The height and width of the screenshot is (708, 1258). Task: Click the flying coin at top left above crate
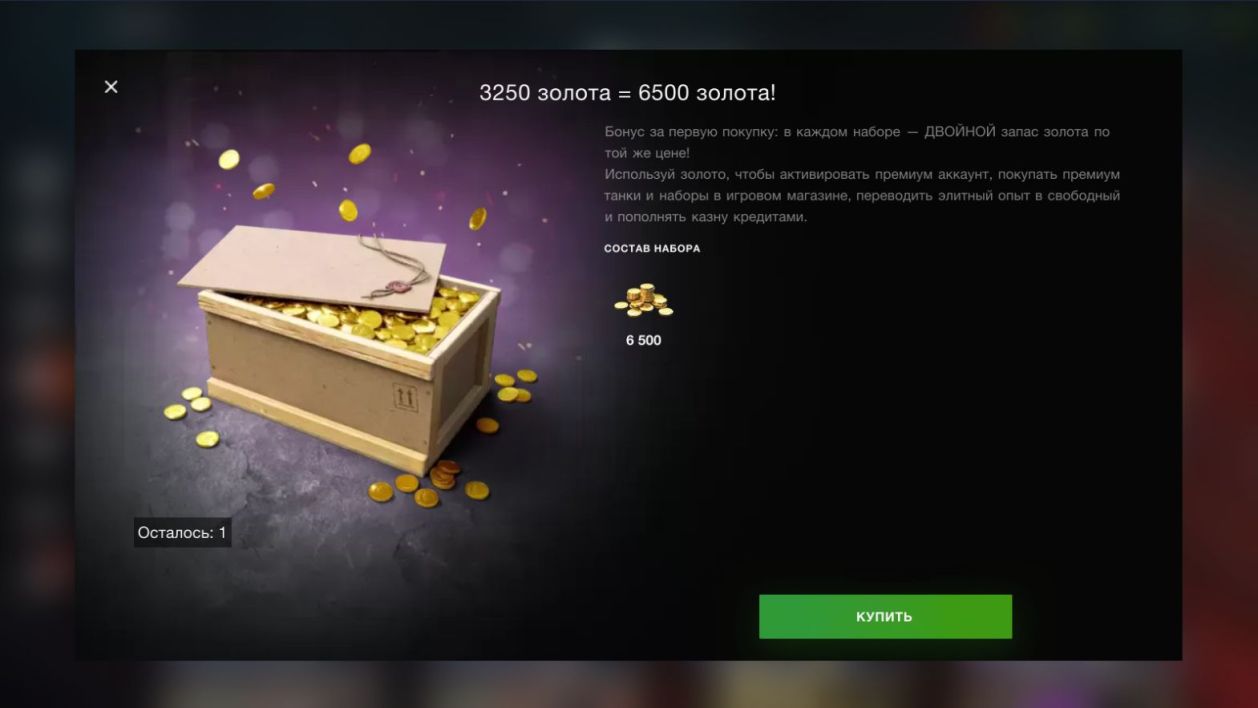[x=229, y=159]
